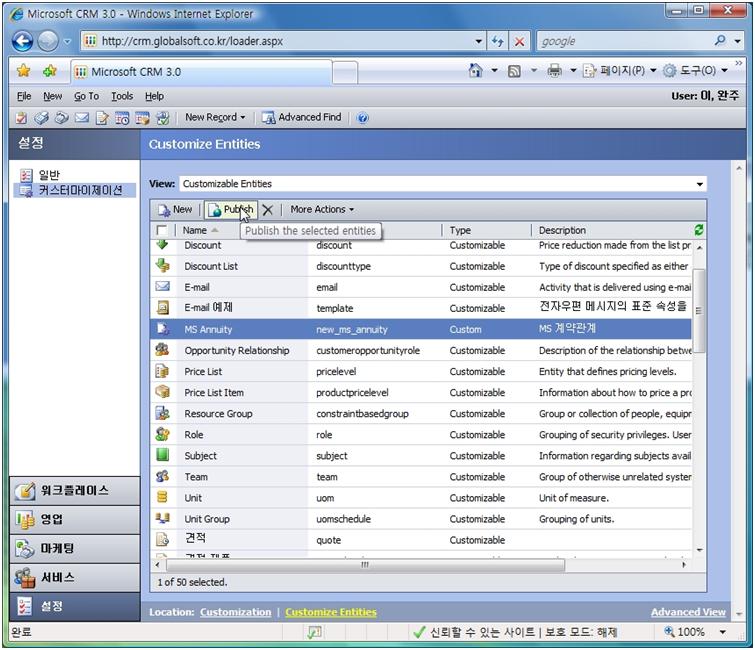The image size is (755, 650).
Task: Select the 'Opportunity Relationship' name cell
Action: [237, 351]
